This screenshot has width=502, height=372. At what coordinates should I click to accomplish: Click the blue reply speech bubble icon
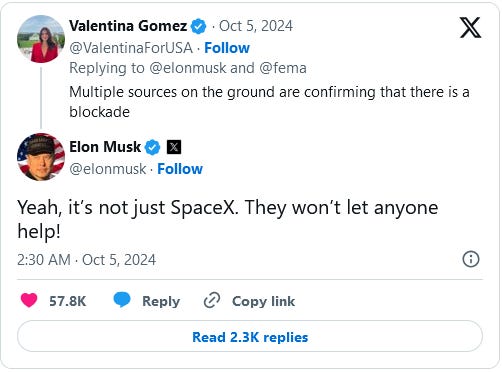(122, 299)
